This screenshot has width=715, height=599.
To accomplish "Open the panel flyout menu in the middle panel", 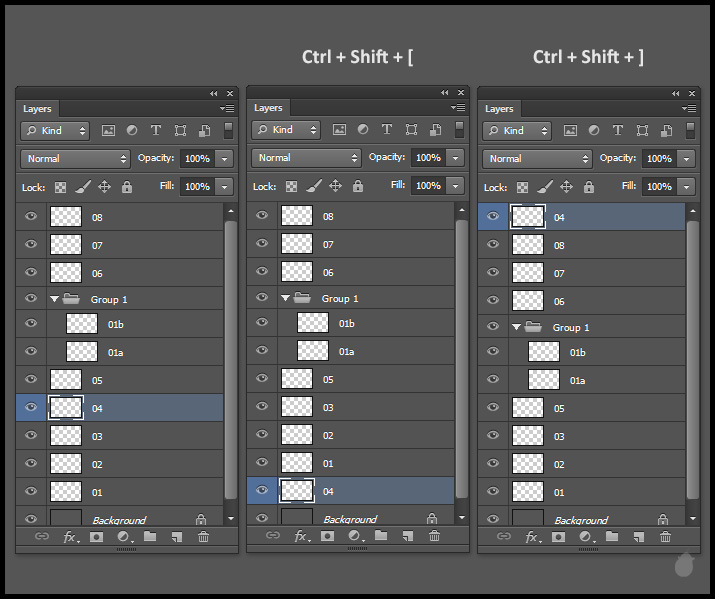I will coord(457,108).
